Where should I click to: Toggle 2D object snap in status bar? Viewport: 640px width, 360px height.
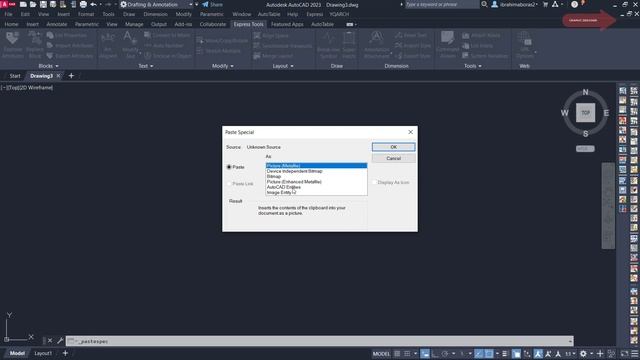coord(489,353)
